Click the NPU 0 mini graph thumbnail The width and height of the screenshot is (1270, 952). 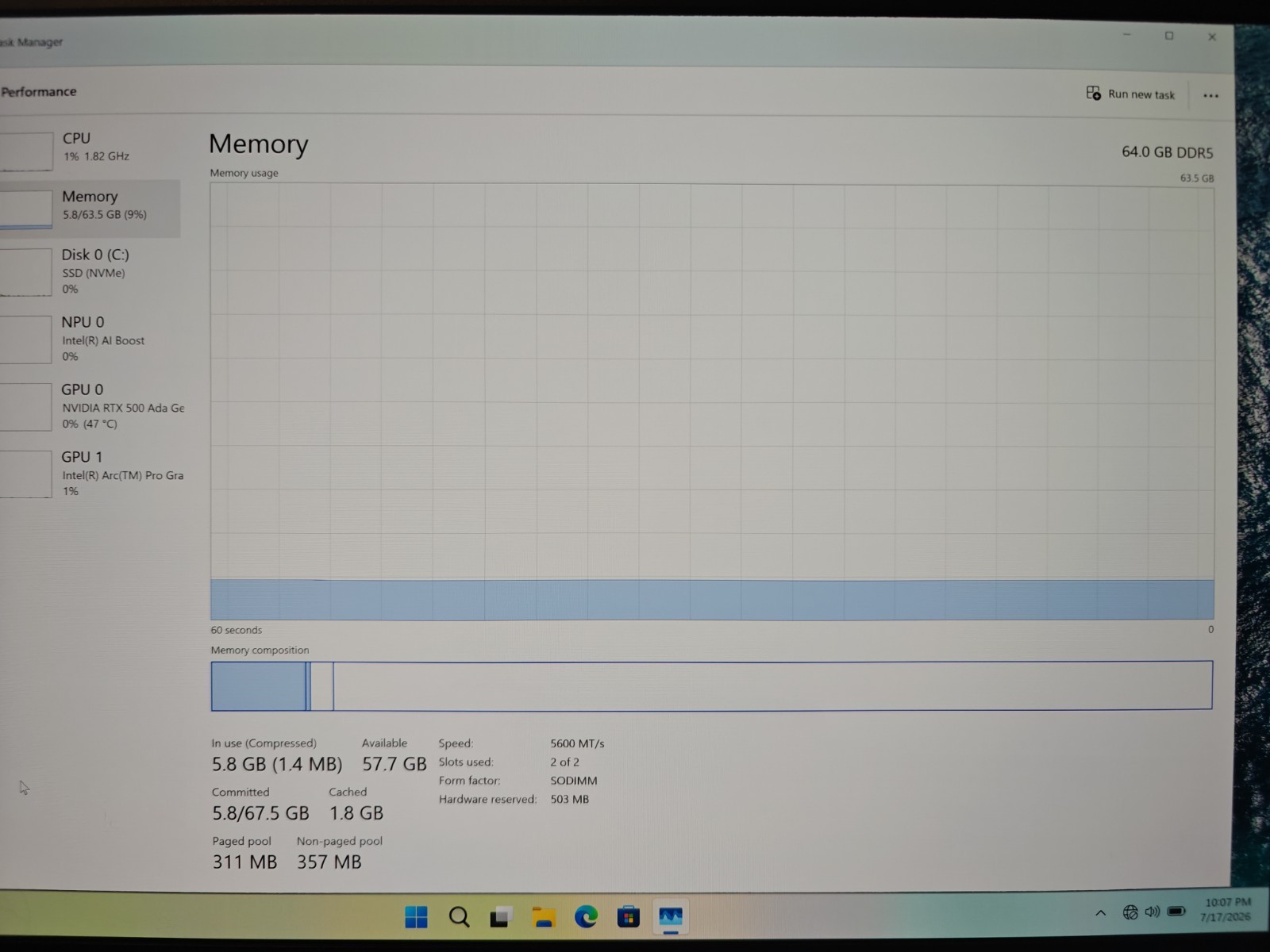coord(25,340)
